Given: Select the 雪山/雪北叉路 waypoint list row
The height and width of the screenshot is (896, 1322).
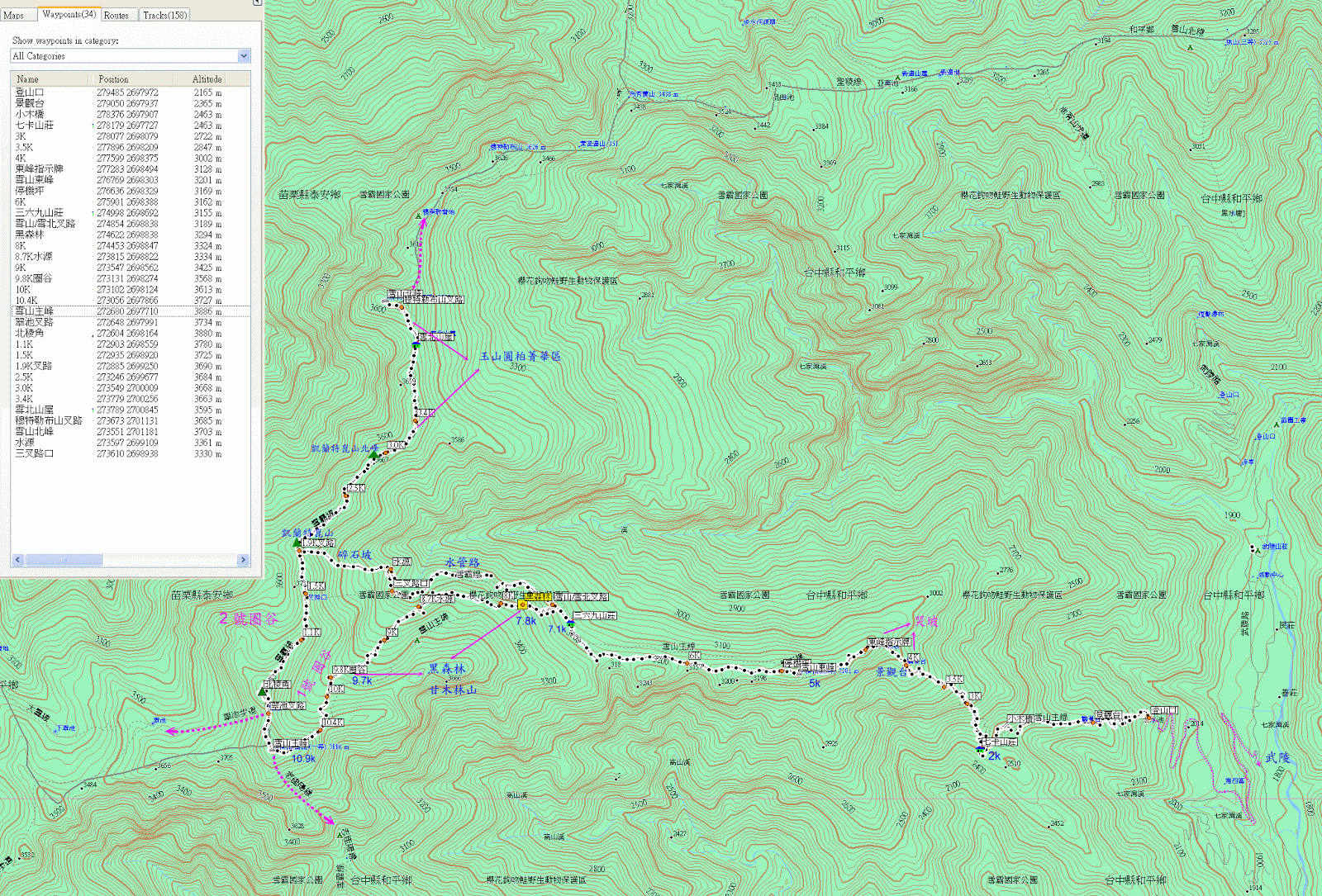Looking at the screenshot, I should (x=131, y=224).
